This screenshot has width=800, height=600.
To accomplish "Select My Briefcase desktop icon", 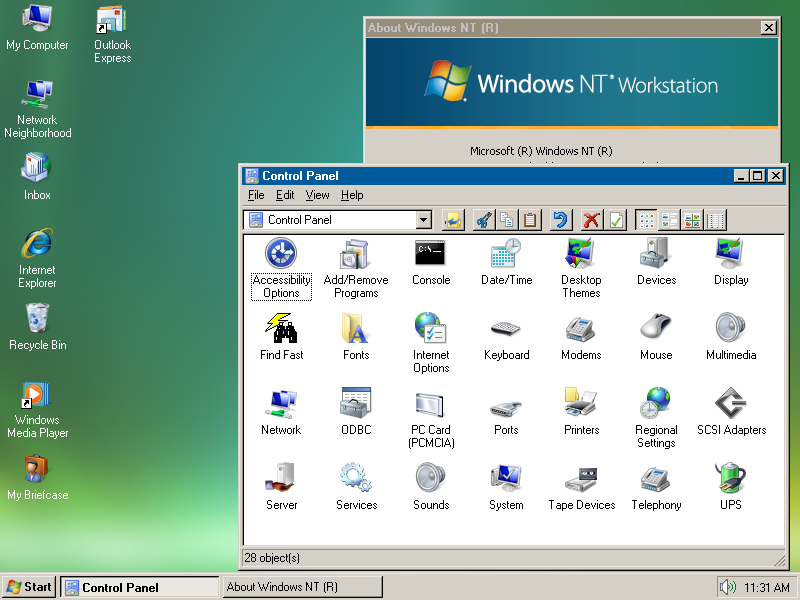I will tap(37, 478).
